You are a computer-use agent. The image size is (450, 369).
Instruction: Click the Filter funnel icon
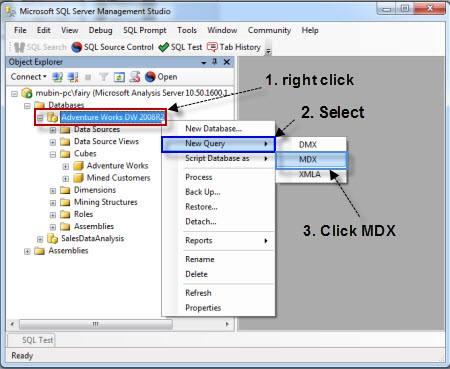104,77
